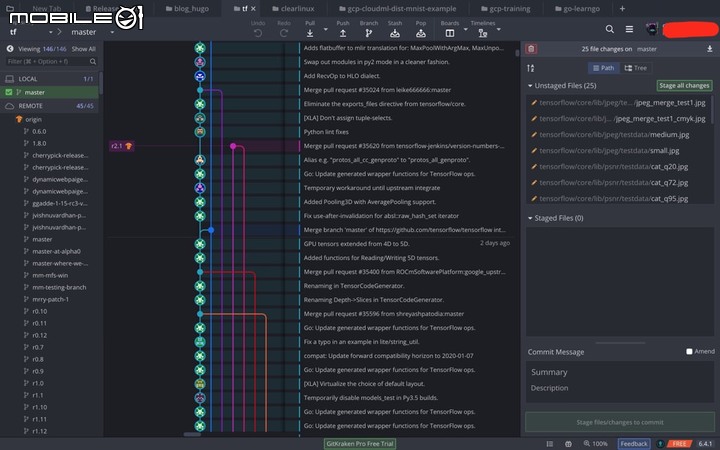The width and height of the screenshot is (720, 450).
Task: Toggle the Amend checkbox
Action: (689, 351)
